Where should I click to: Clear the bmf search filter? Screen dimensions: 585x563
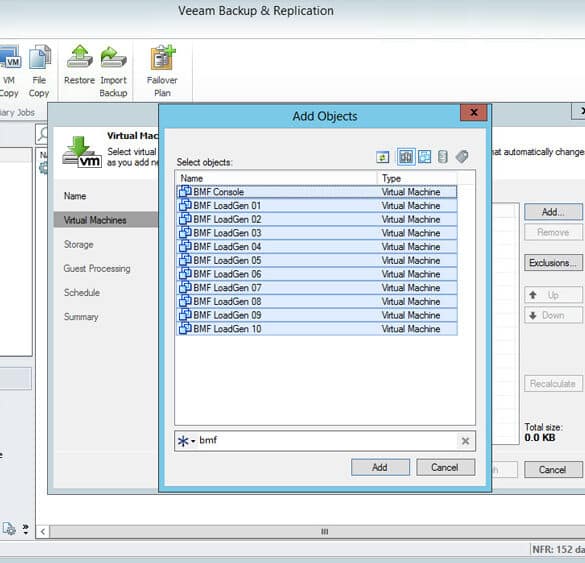tap(465, 441)
